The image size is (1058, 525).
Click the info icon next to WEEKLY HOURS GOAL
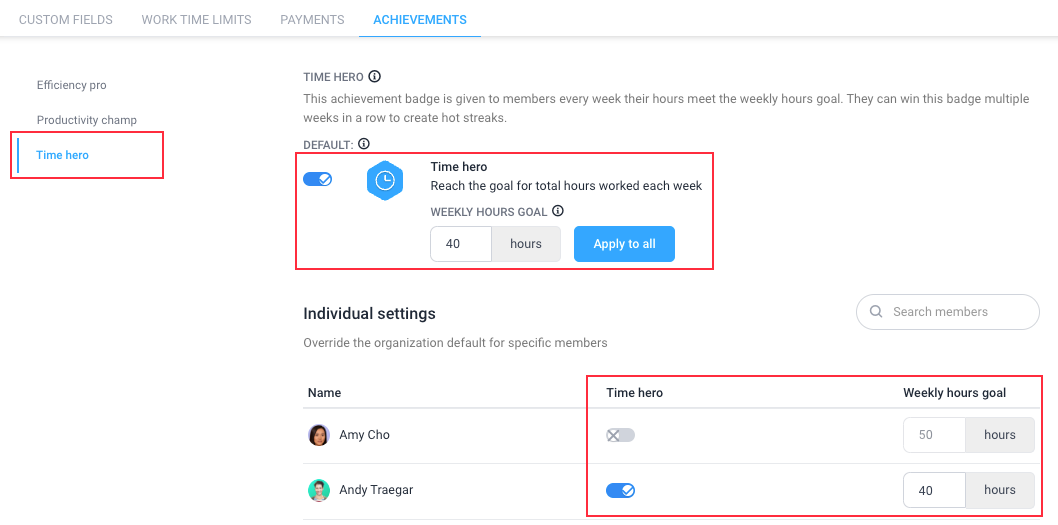pyautogui.click(x=557, y=211)
